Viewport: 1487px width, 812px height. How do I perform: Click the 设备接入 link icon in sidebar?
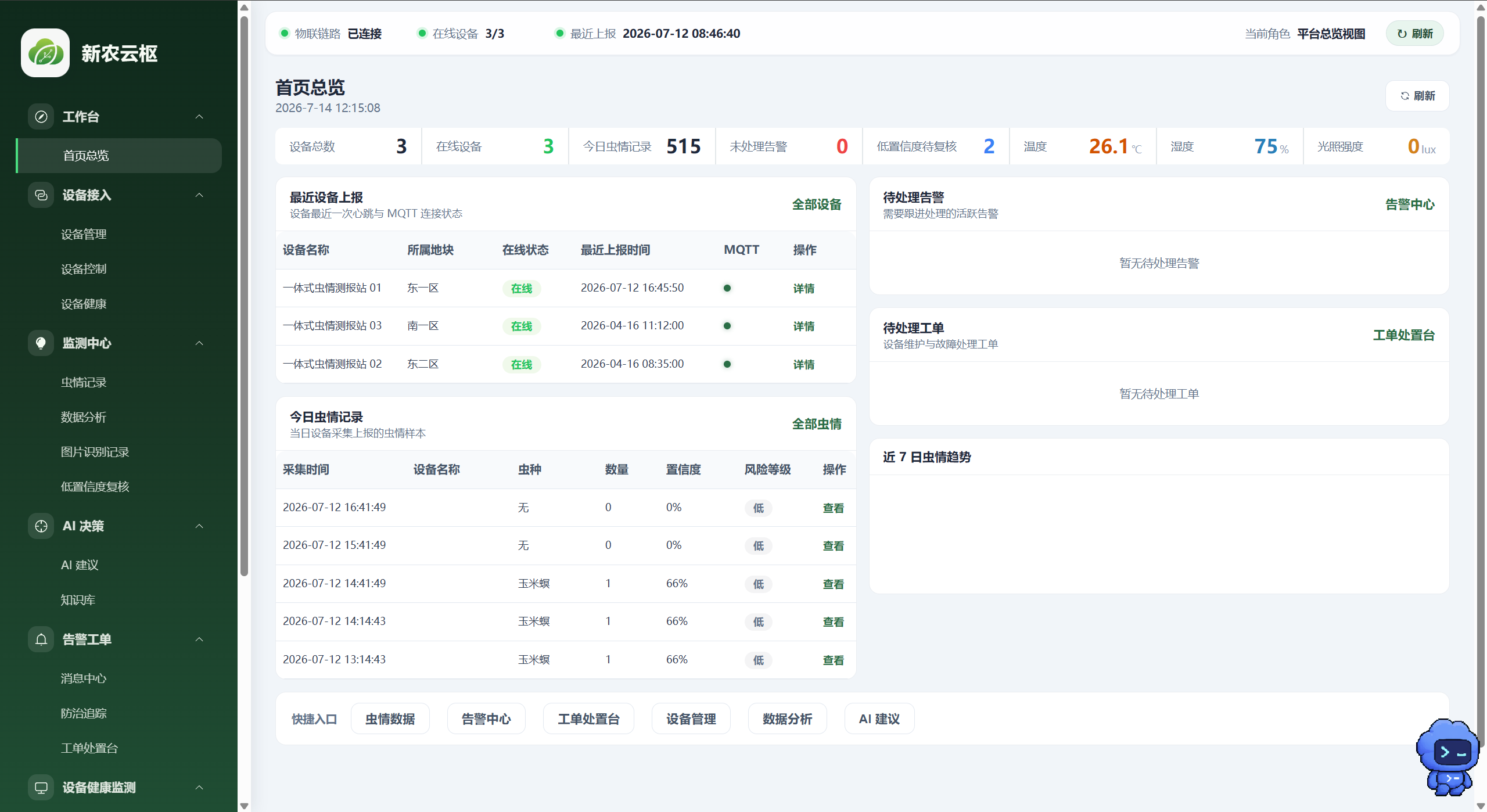pyautogui.click(x=41, y=195)
